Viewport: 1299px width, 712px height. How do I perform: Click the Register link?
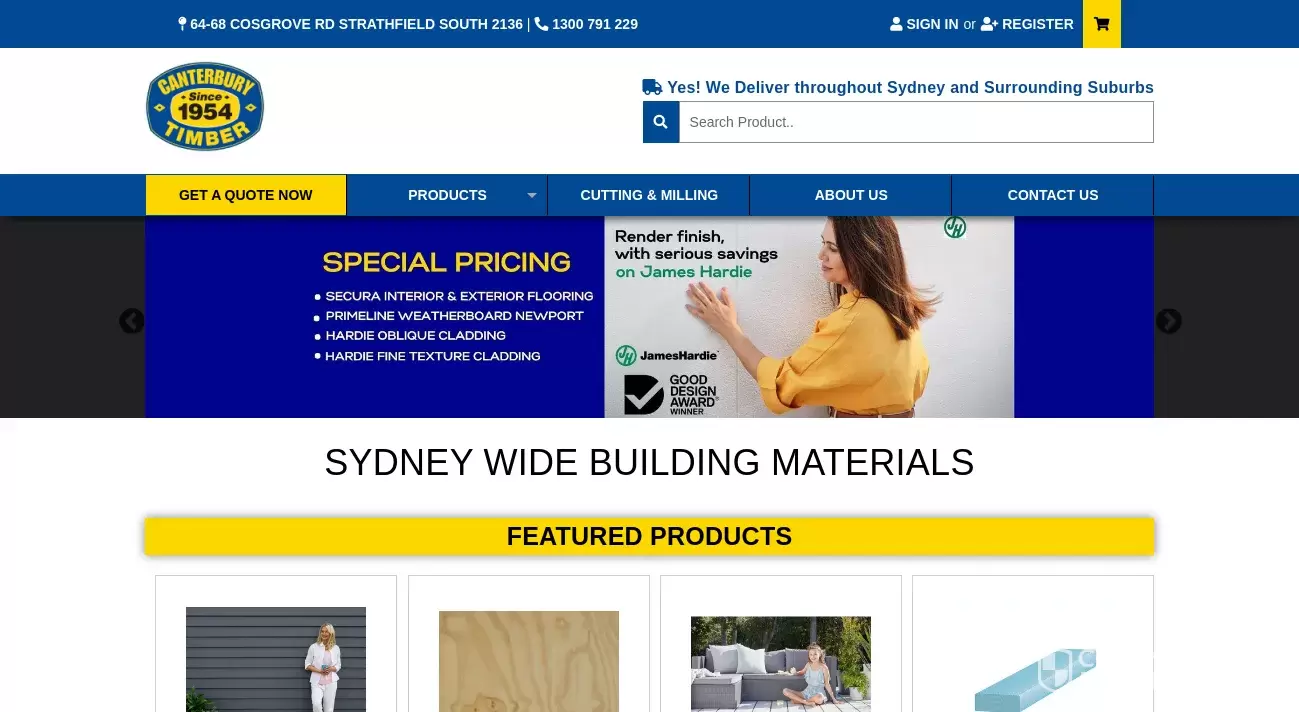[1027, 24]
